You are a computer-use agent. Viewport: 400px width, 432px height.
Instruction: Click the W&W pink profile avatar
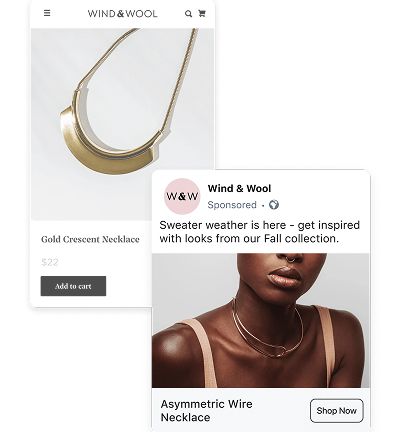point(182,196)
